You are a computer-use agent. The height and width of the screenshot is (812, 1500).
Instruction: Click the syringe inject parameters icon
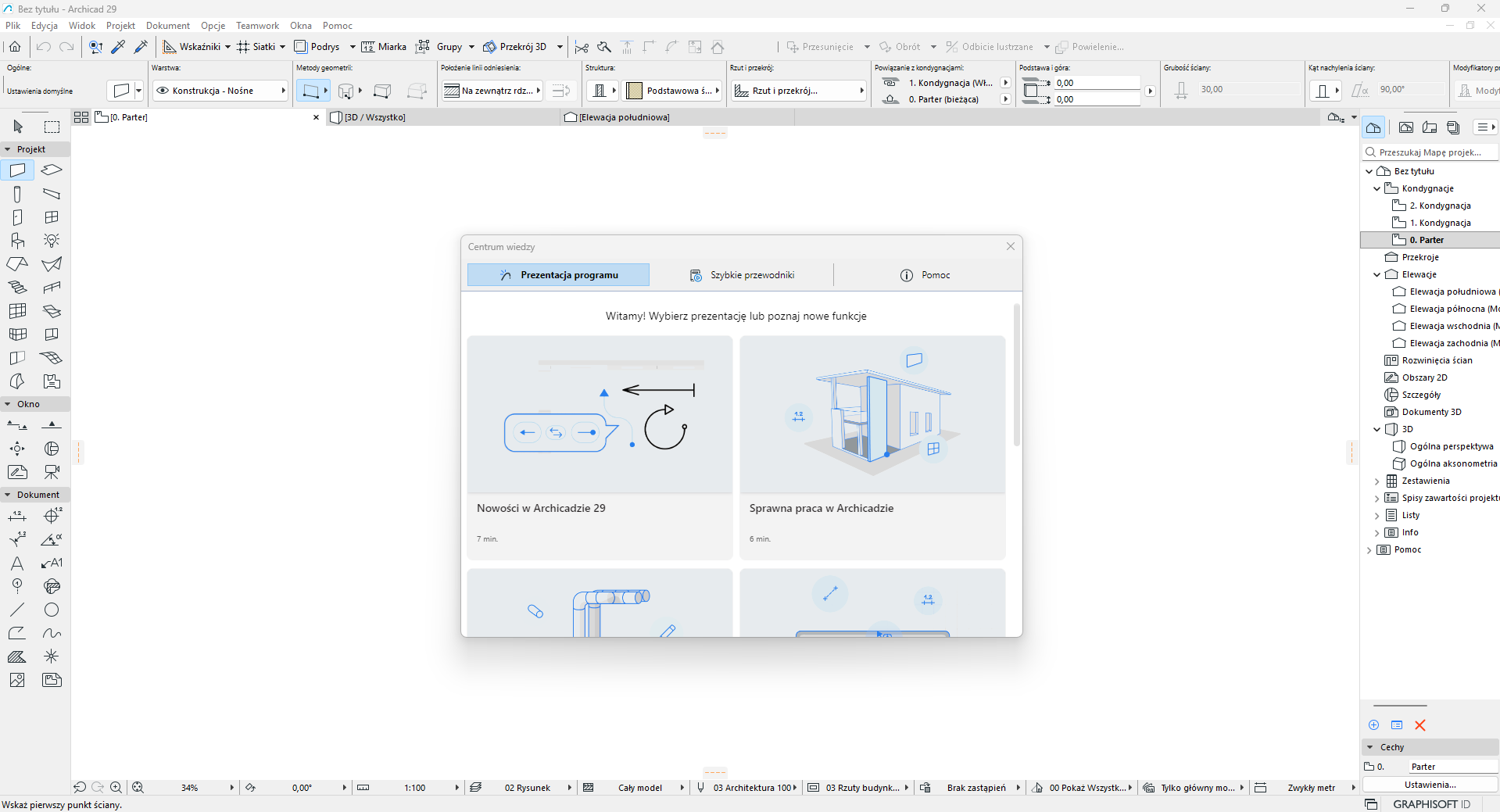click(x=141, y=47)
